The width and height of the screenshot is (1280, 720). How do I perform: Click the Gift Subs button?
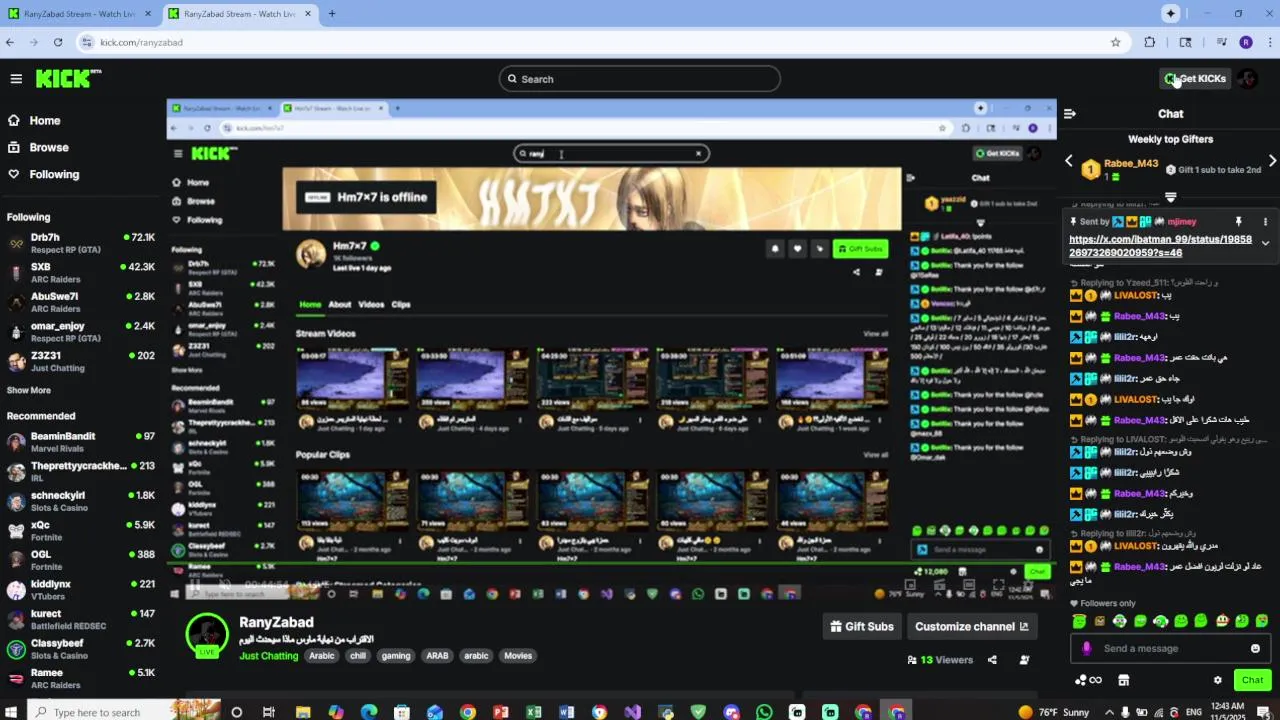pos(862,627)
